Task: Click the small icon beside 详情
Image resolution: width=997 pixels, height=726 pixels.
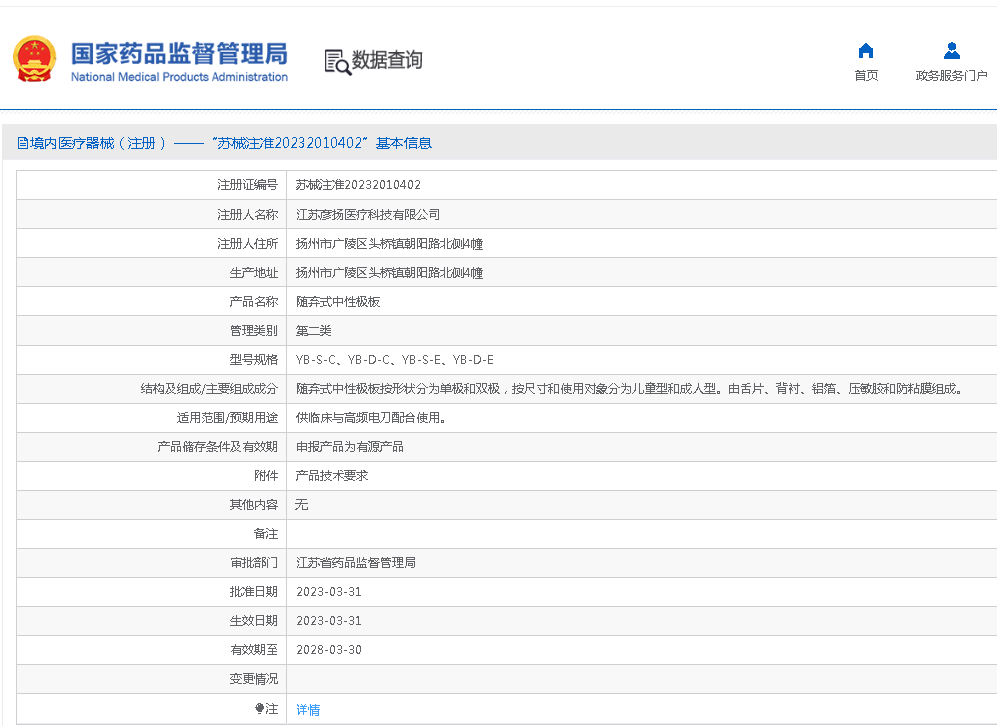Action: tap(262, 709)
